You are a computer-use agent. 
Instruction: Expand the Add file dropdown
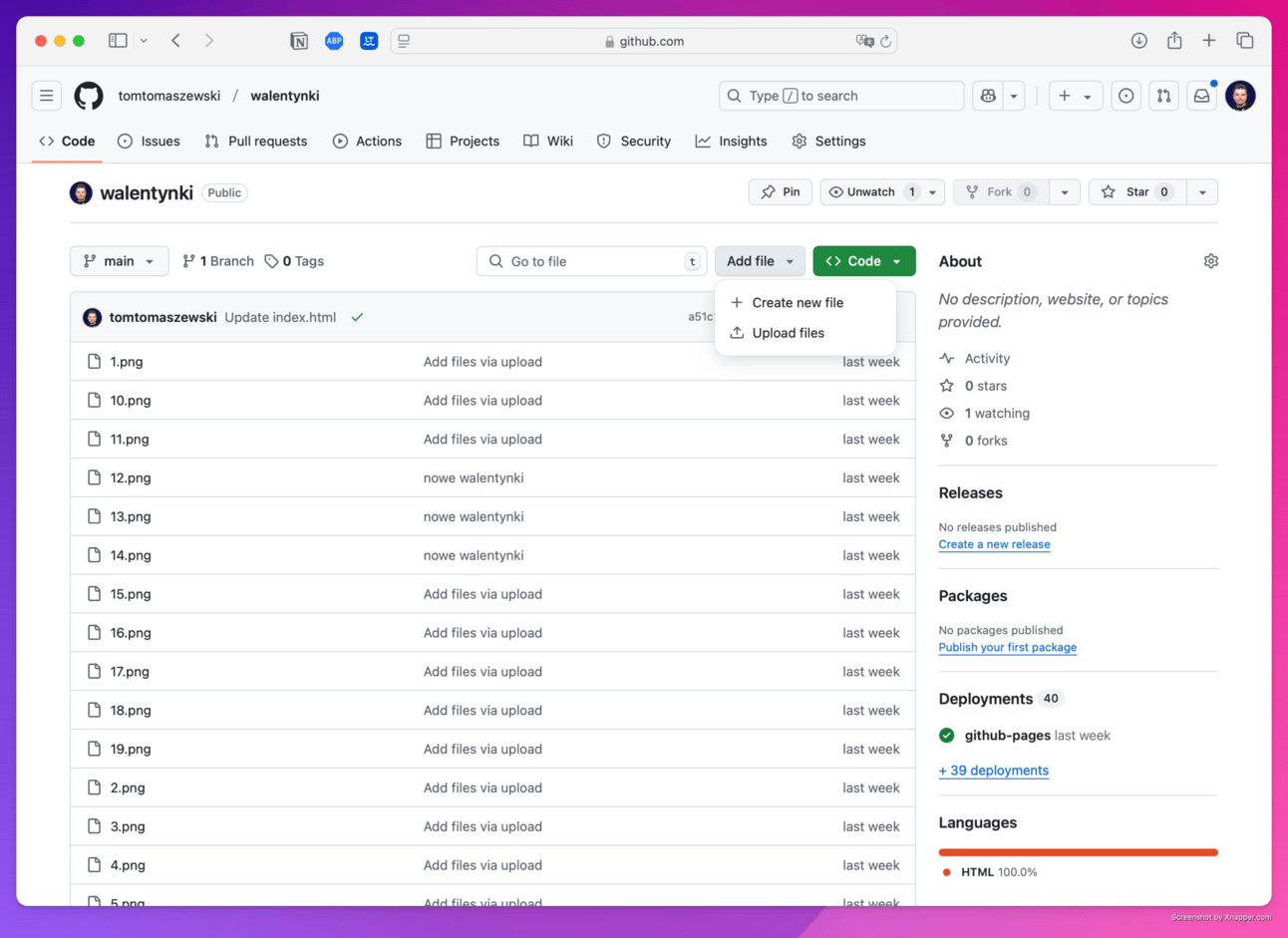760,261
